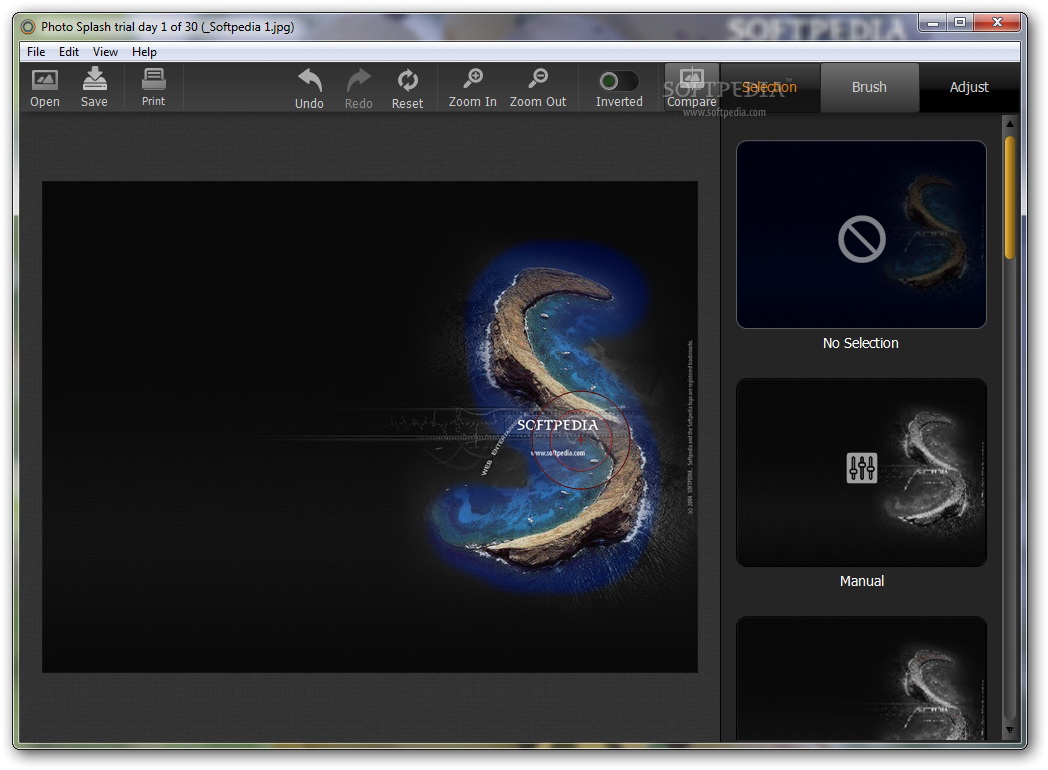Image resolution: width=1048 pixels, height=770 pixels.
Task: Click the No Selection label text
Action: (x=860, y=343)
